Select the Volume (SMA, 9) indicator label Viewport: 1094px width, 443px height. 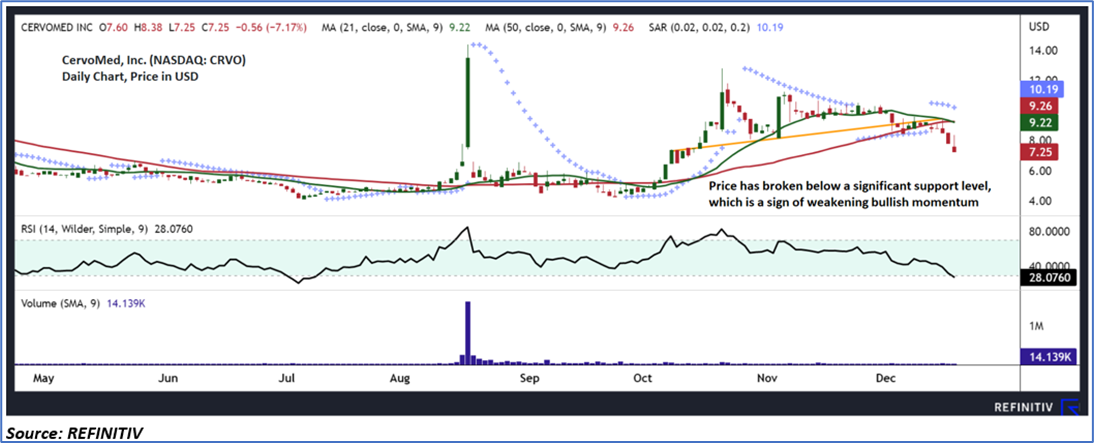63,303
